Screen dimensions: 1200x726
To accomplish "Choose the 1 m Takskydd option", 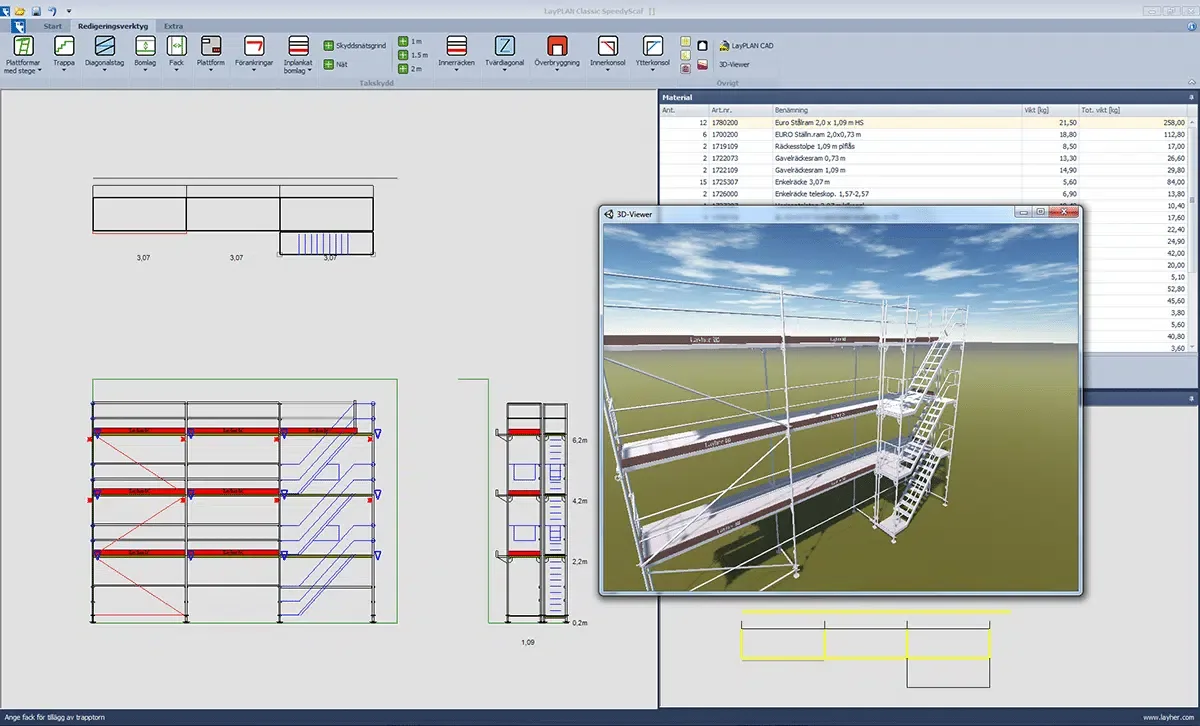I will coord(410,42).
